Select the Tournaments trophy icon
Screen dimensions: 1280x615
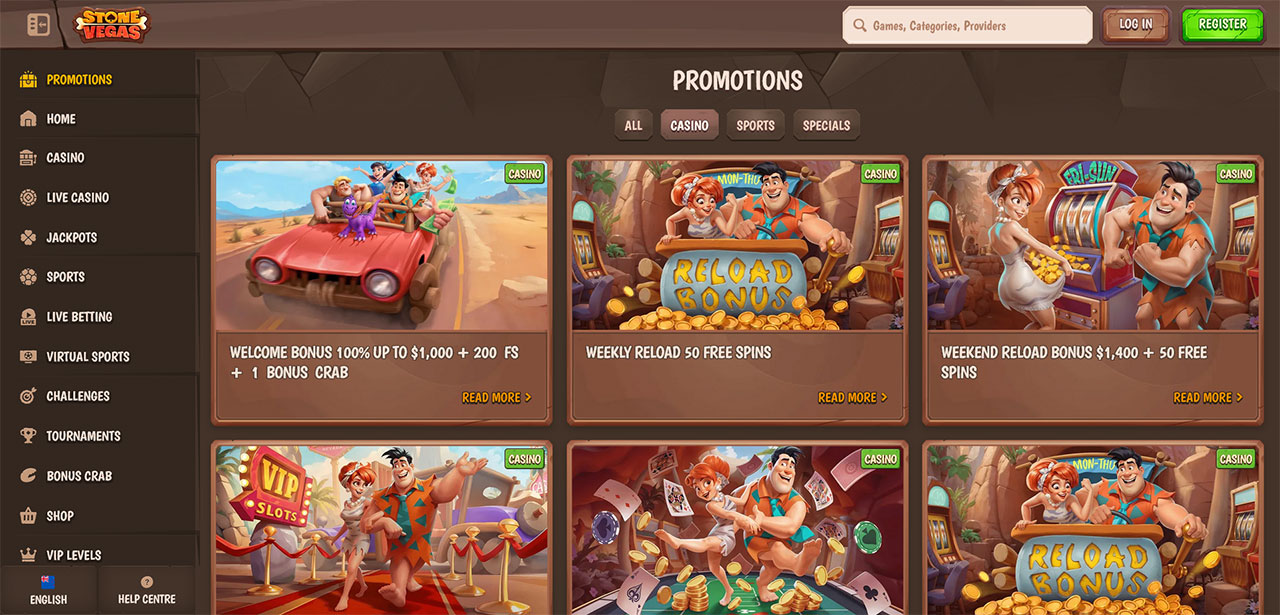point(28,436)
